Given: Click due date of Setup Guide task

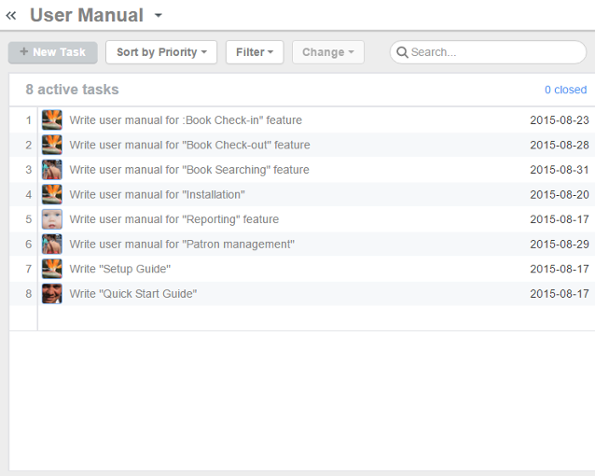Looking at the screenshot, I should click(x=559, y=269).
